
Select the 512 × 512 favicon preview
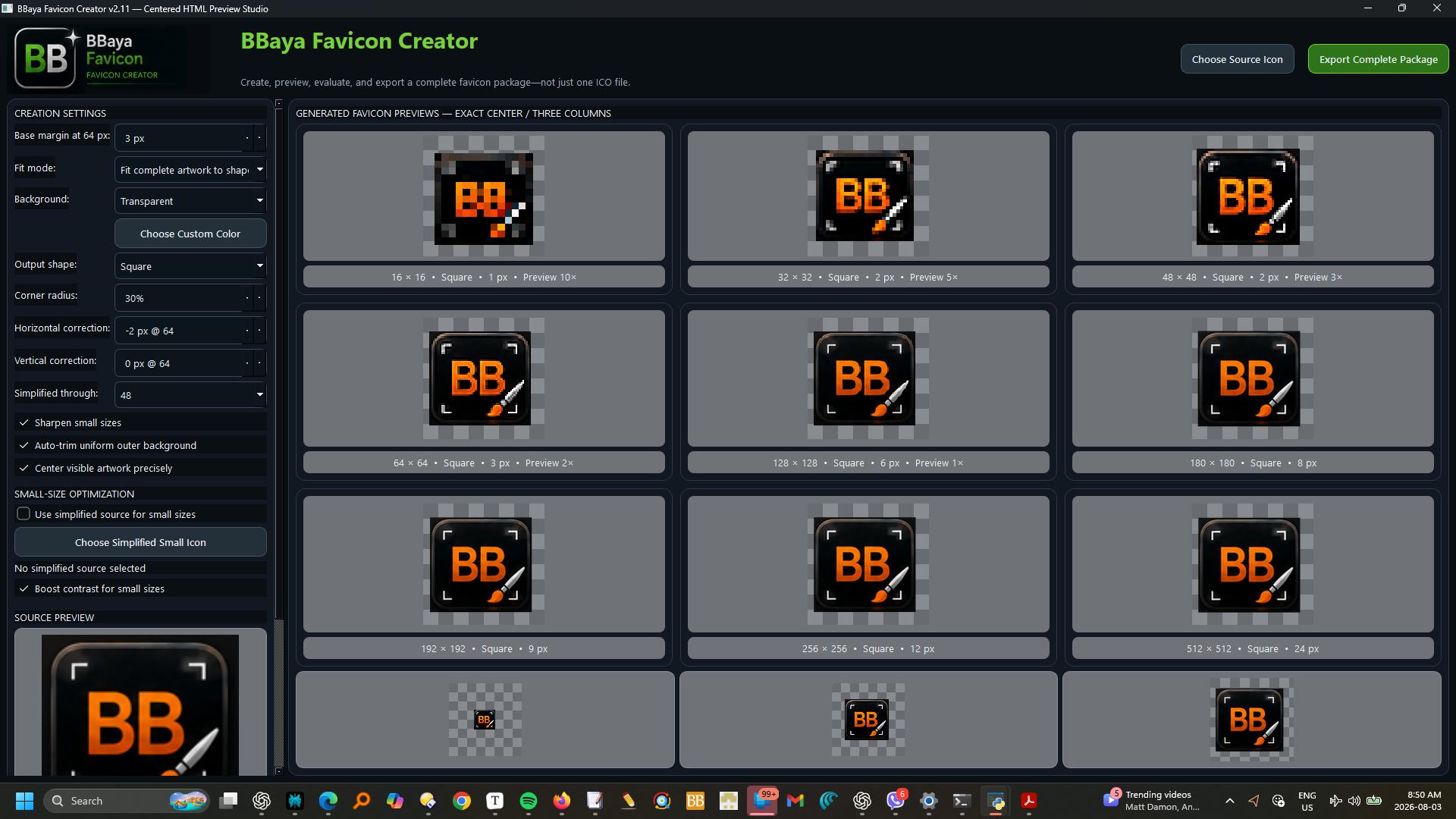point(1253,564)
